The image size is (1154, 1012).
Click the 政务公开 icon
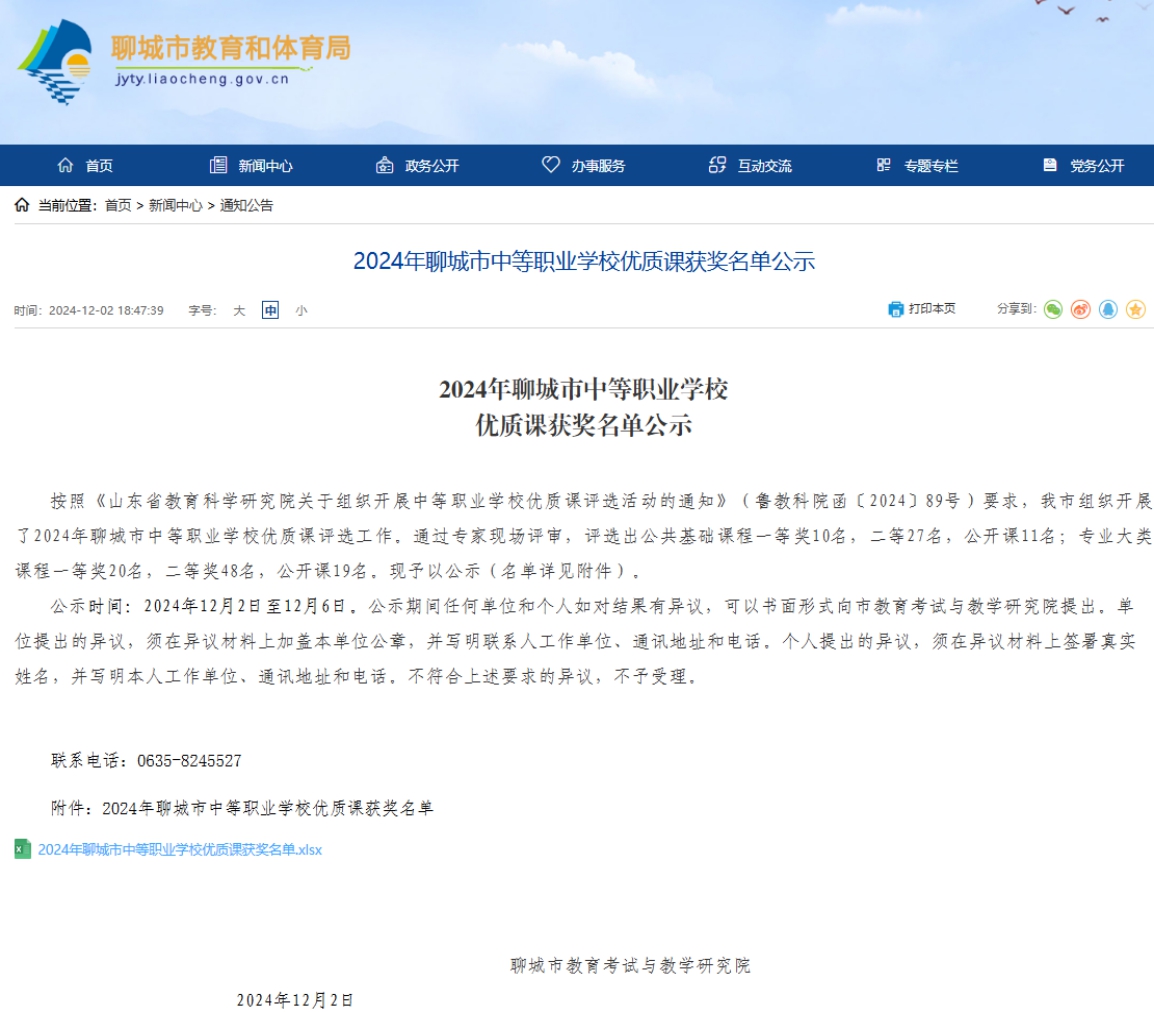tap(384, 165)
